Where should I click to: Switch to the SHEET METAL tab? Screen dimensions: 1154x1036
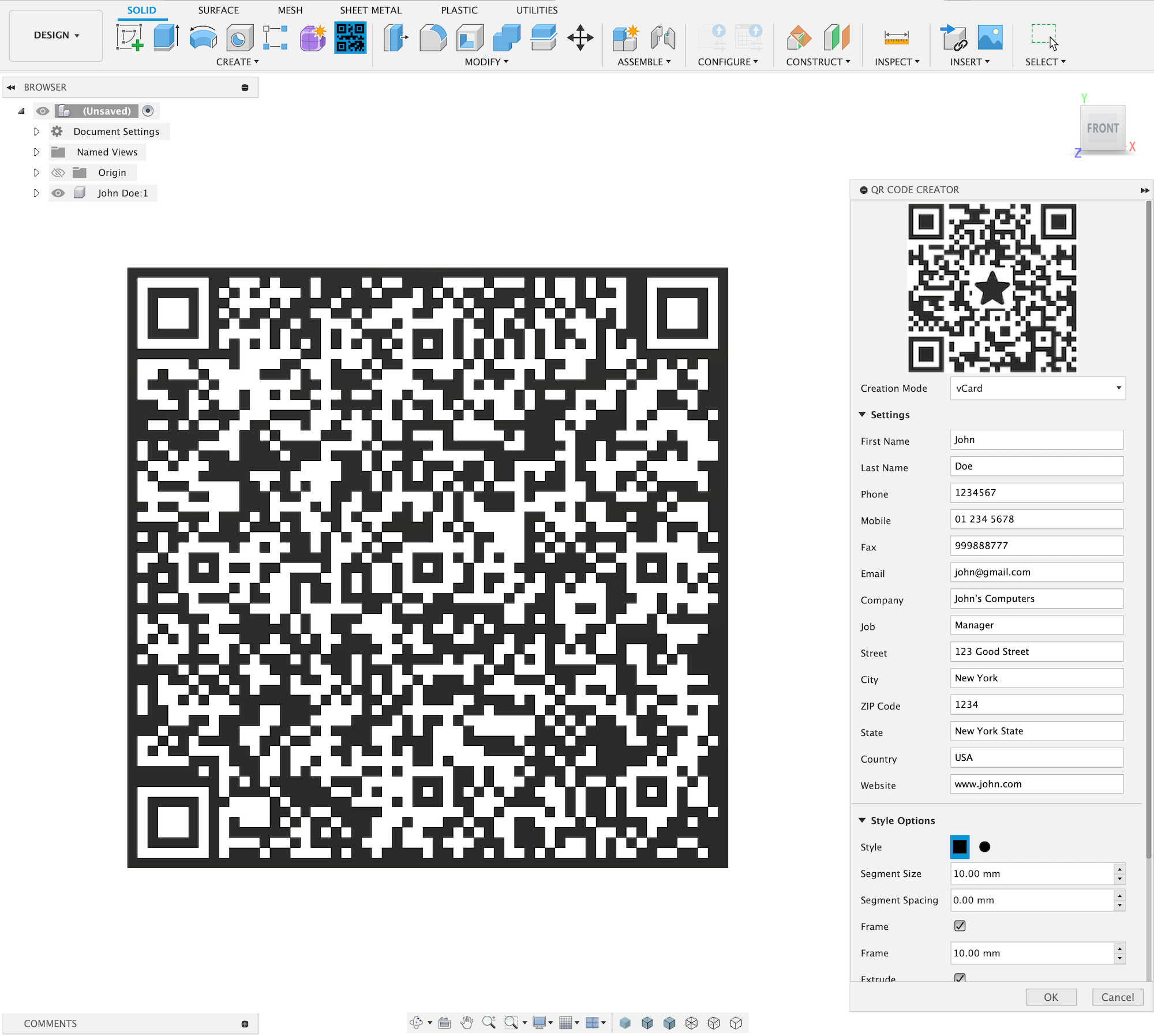pos(370,10)
